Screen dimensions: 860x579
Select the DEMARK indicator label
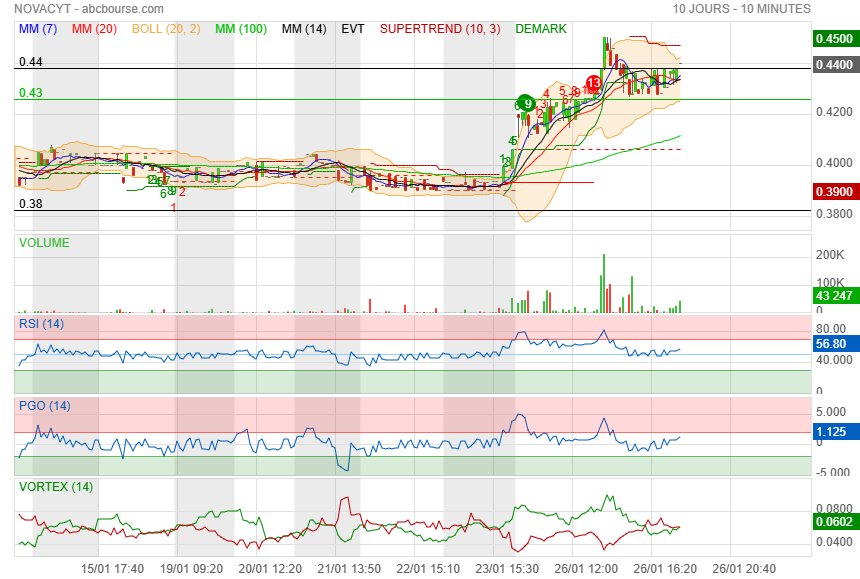(x=541, y=29)
